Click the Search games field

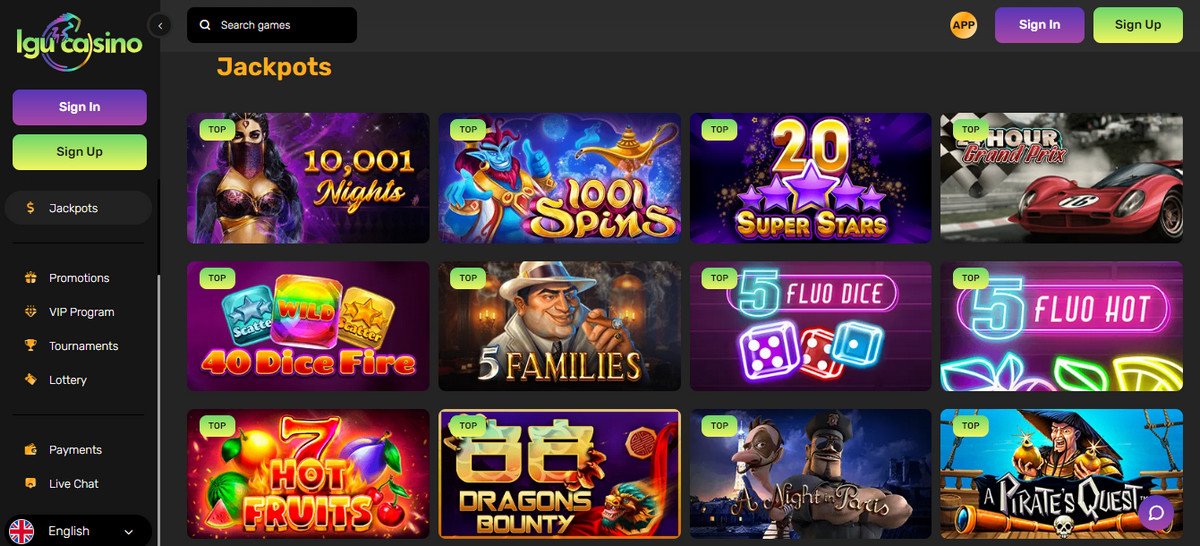tap(272, 25)
